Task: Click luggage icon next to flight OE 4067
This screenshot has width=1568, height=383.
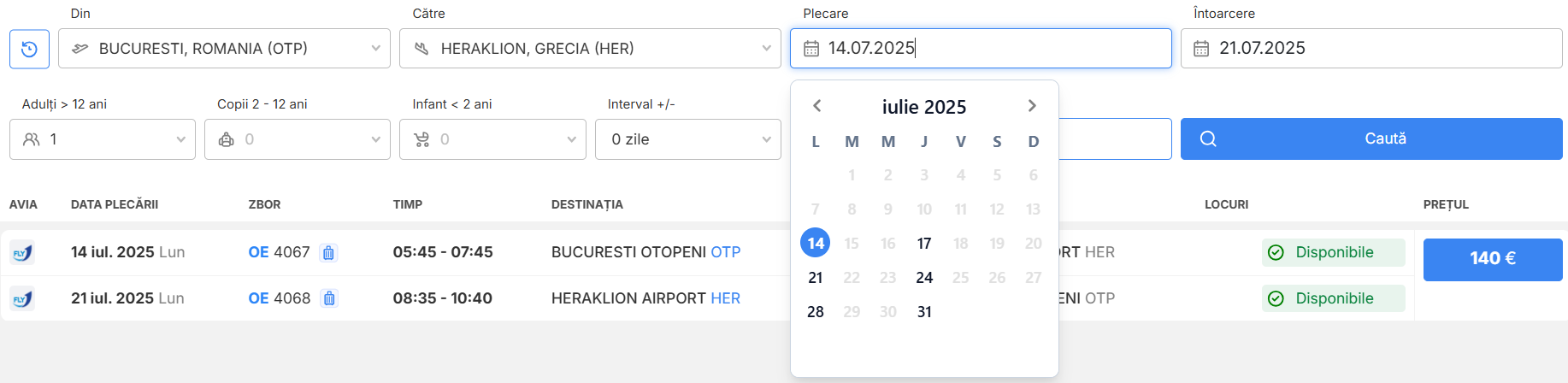Action: [328, 253]
